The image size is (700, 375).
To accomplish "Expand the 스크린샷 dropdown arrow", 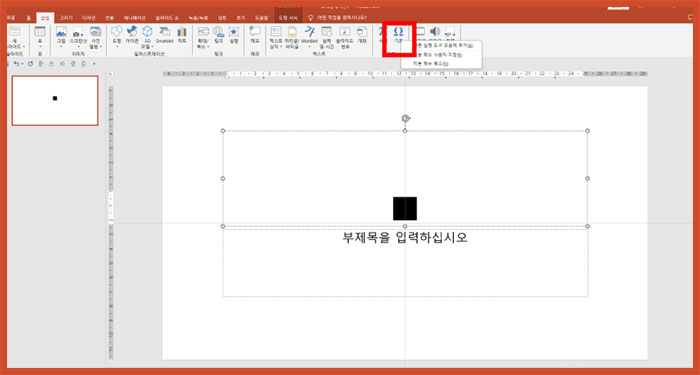I will (78, 46).
